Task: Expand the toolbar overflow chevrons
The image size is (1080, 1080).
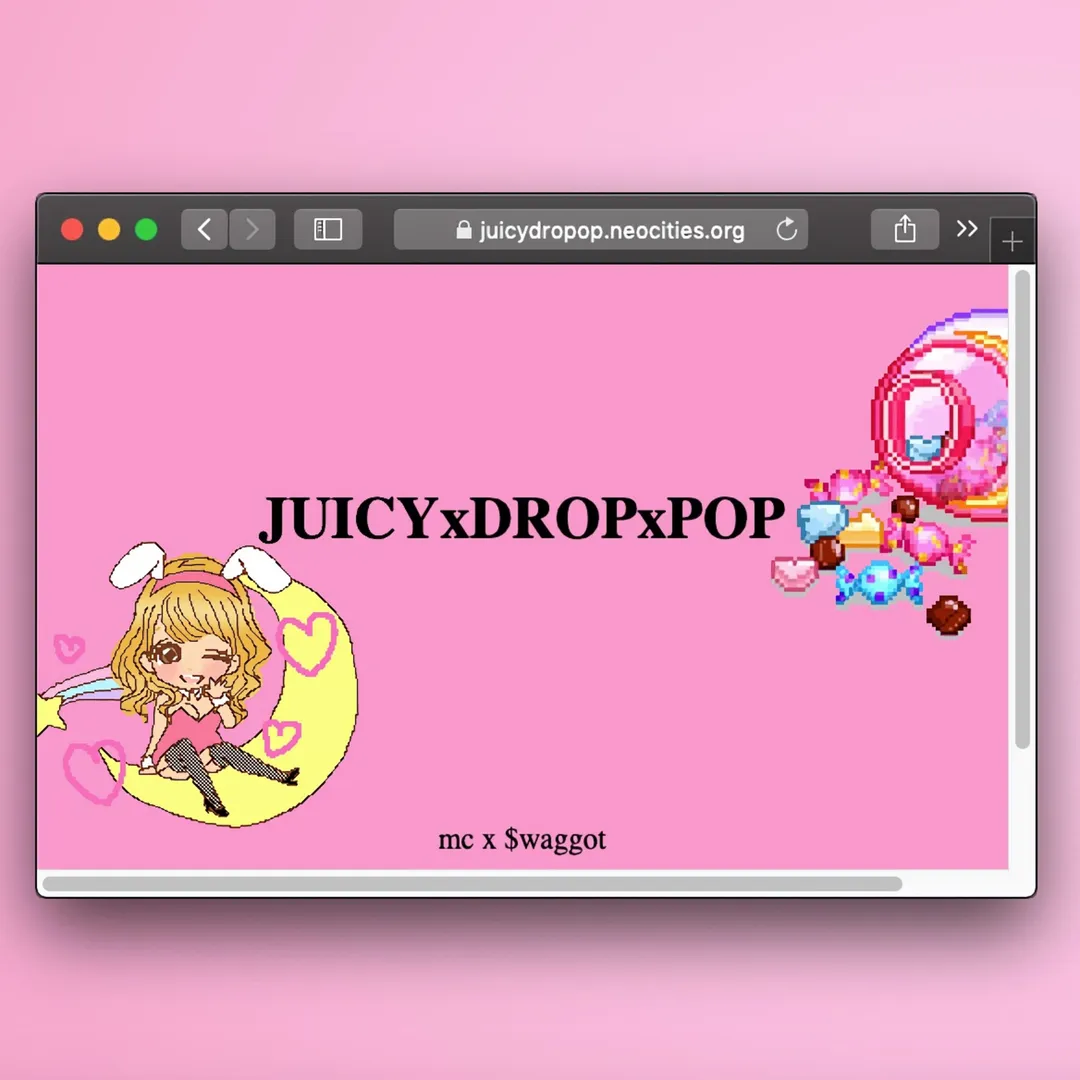Action: point(966,229)
